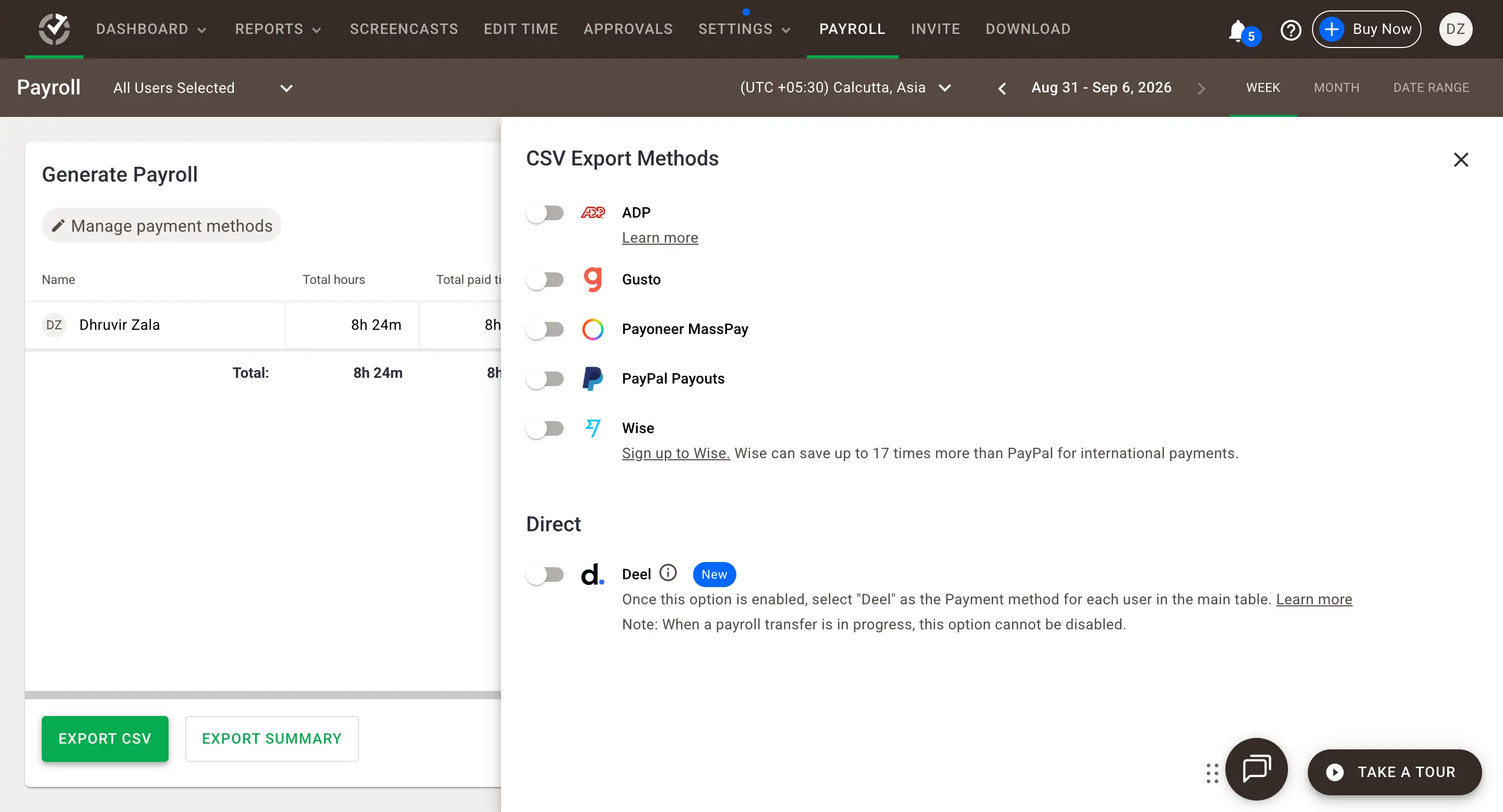Open the ADP Learn more link

(x=660, y=237)
